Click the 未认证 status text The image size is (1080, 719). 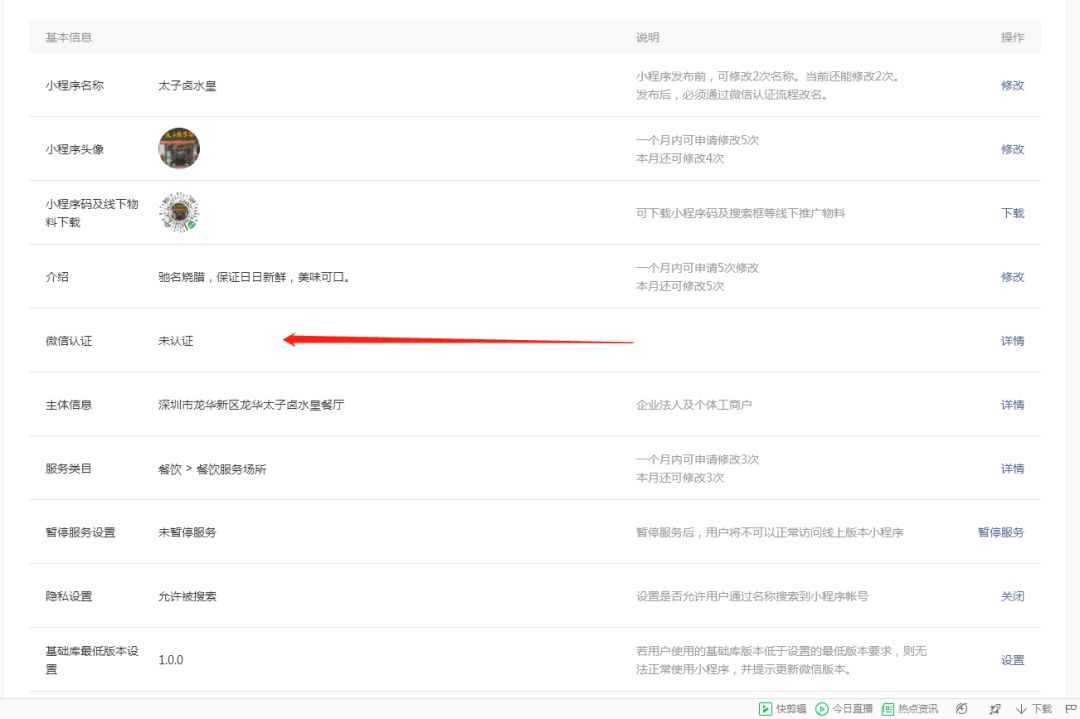coord(176,341)
